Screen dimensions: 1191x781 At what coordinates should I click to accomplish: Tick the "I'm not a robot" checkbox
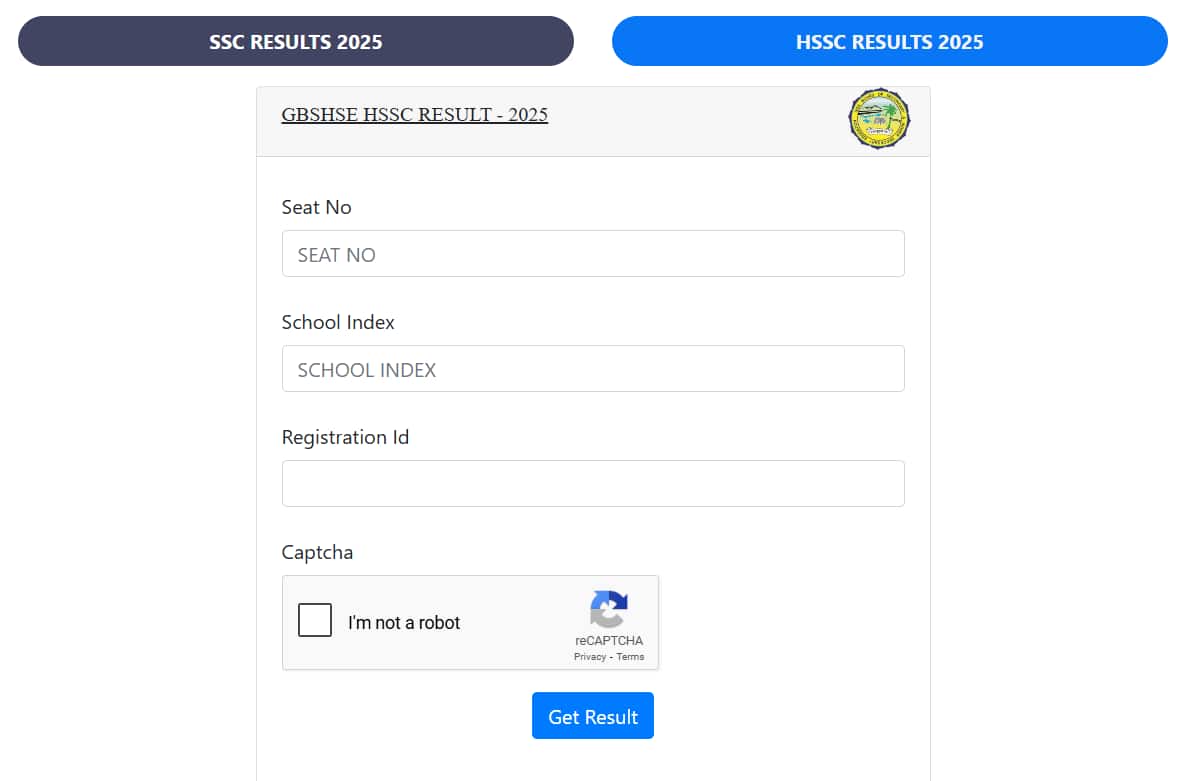click(315, 621)
